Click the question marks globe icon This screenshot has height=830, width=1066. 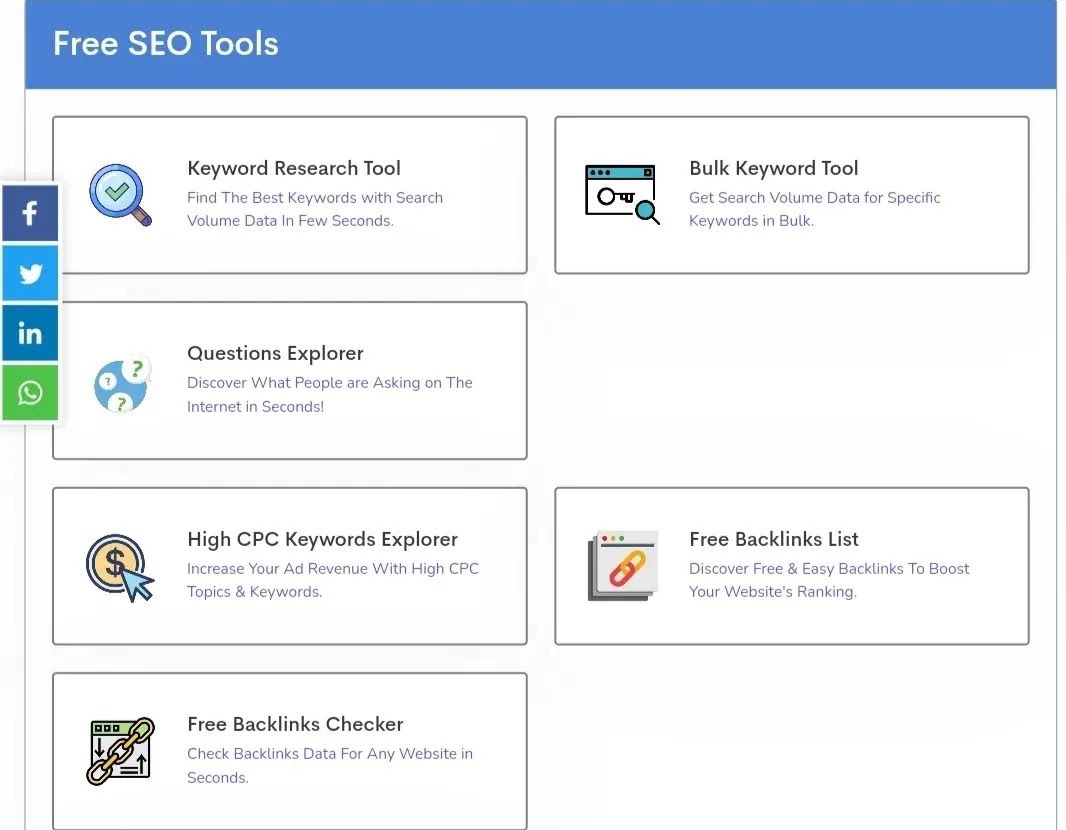pos(122,383)
